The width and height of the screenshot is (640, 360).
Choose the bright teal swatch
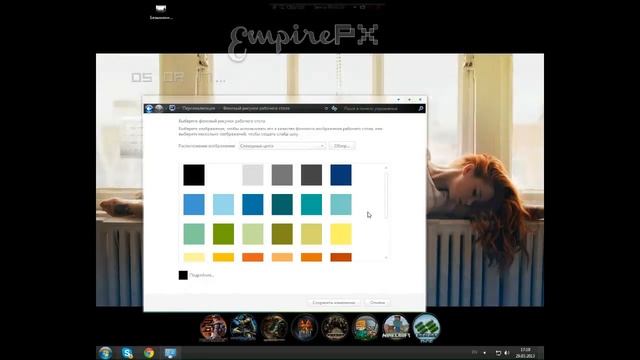(311, 204)
